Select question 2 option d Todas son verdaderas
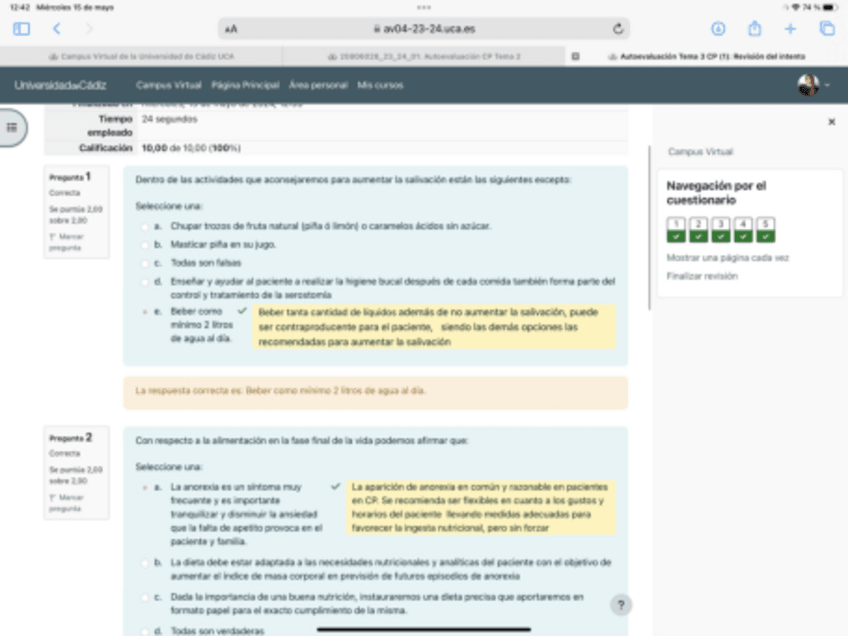 tap(144, 631)
